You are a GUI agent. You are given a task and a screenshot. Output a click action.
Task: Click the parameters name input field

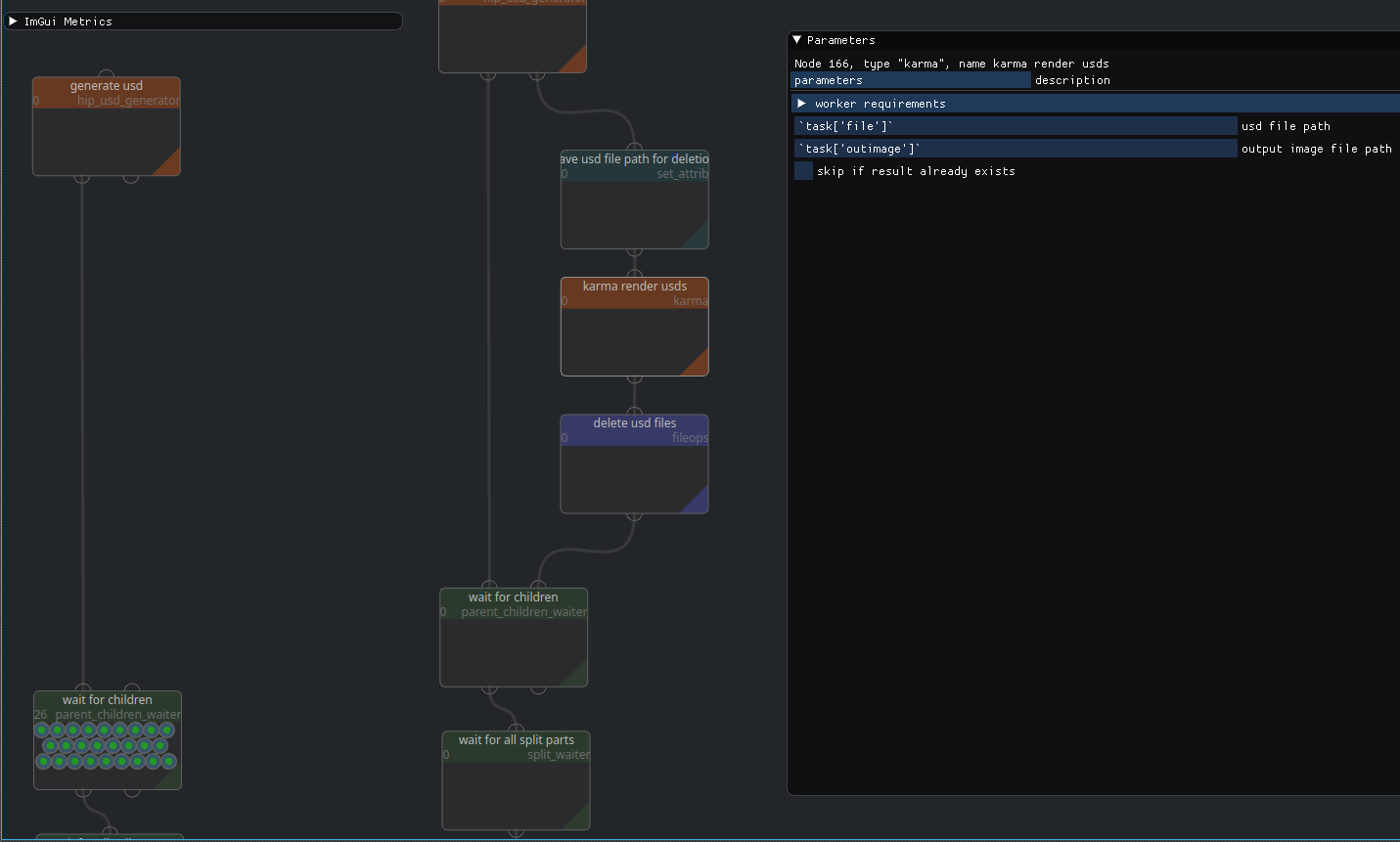910,79
